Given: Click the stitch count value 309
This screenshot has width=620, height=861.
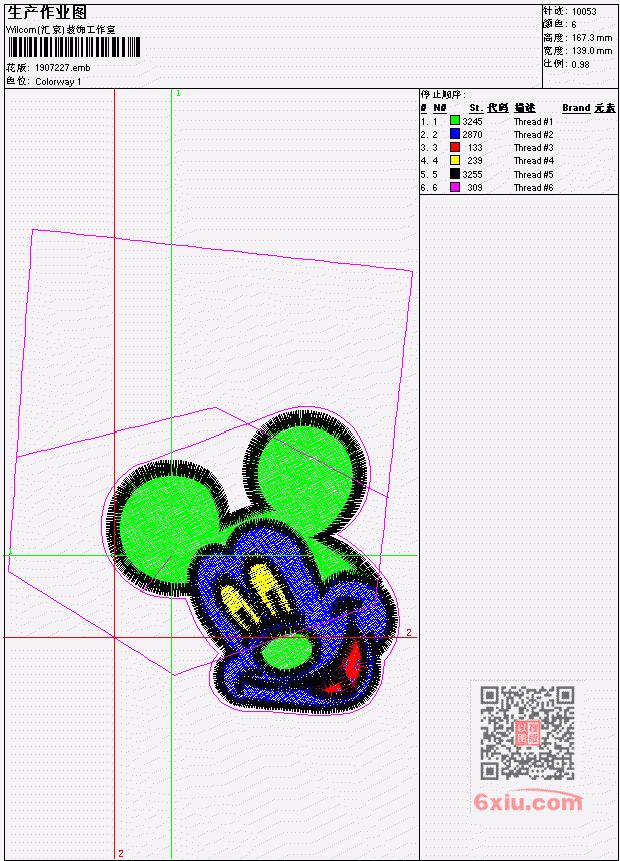Looking at the screenshot, I should coord(475,188).
